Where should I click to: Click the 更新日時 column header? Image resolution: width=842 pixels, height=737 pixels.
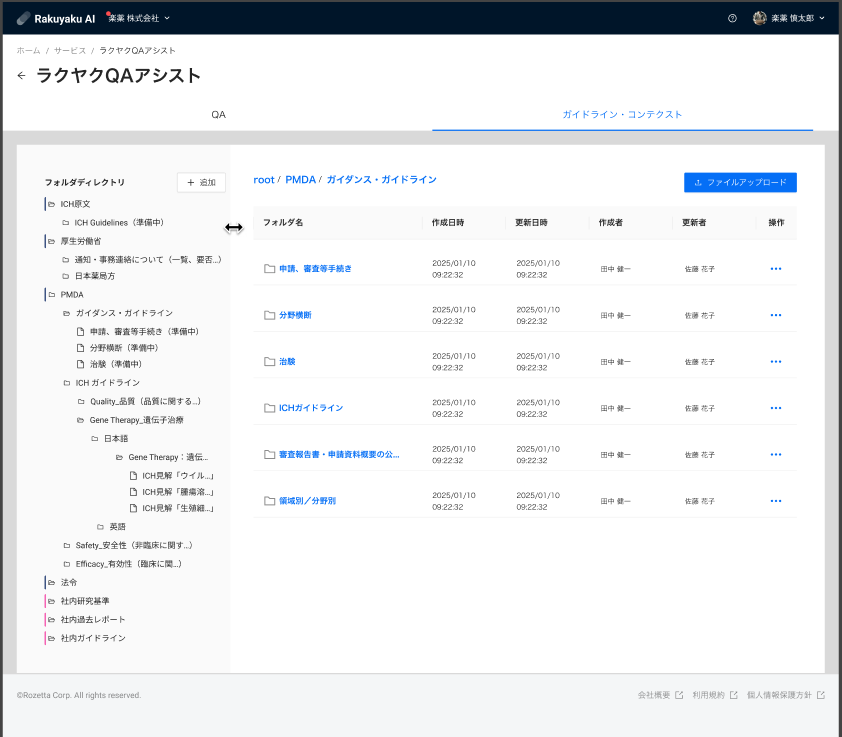(x=532, y=222)
